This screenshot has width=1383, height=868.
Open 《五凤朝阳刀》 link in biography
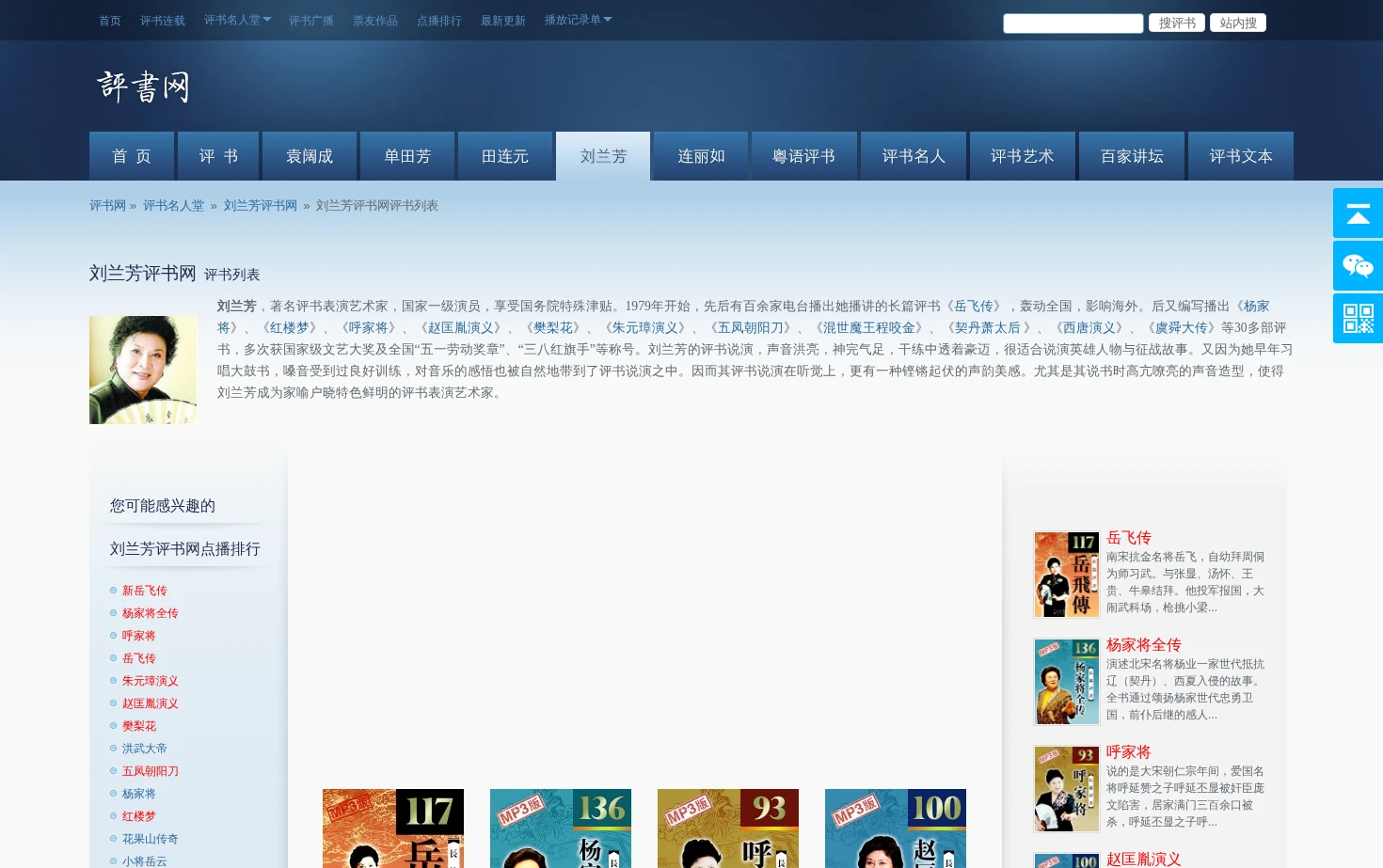click(x=750, y=328)
